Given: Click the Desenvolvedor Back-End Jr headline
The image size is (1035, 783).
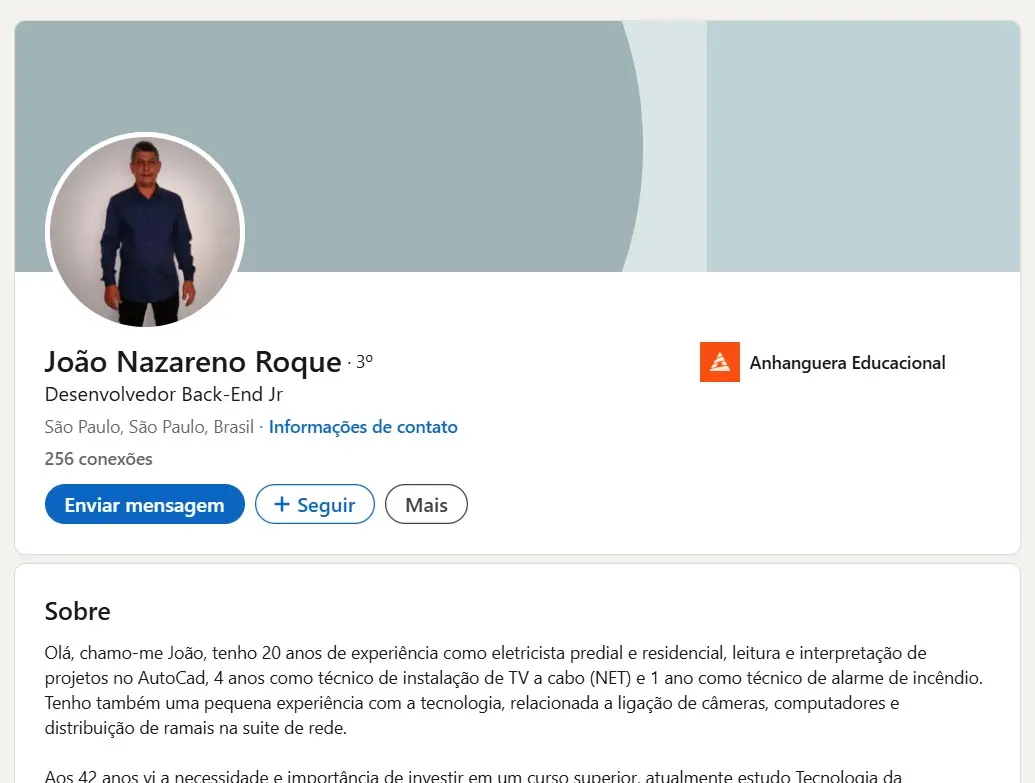Looking at the screenshot, I should coord(164,394).
